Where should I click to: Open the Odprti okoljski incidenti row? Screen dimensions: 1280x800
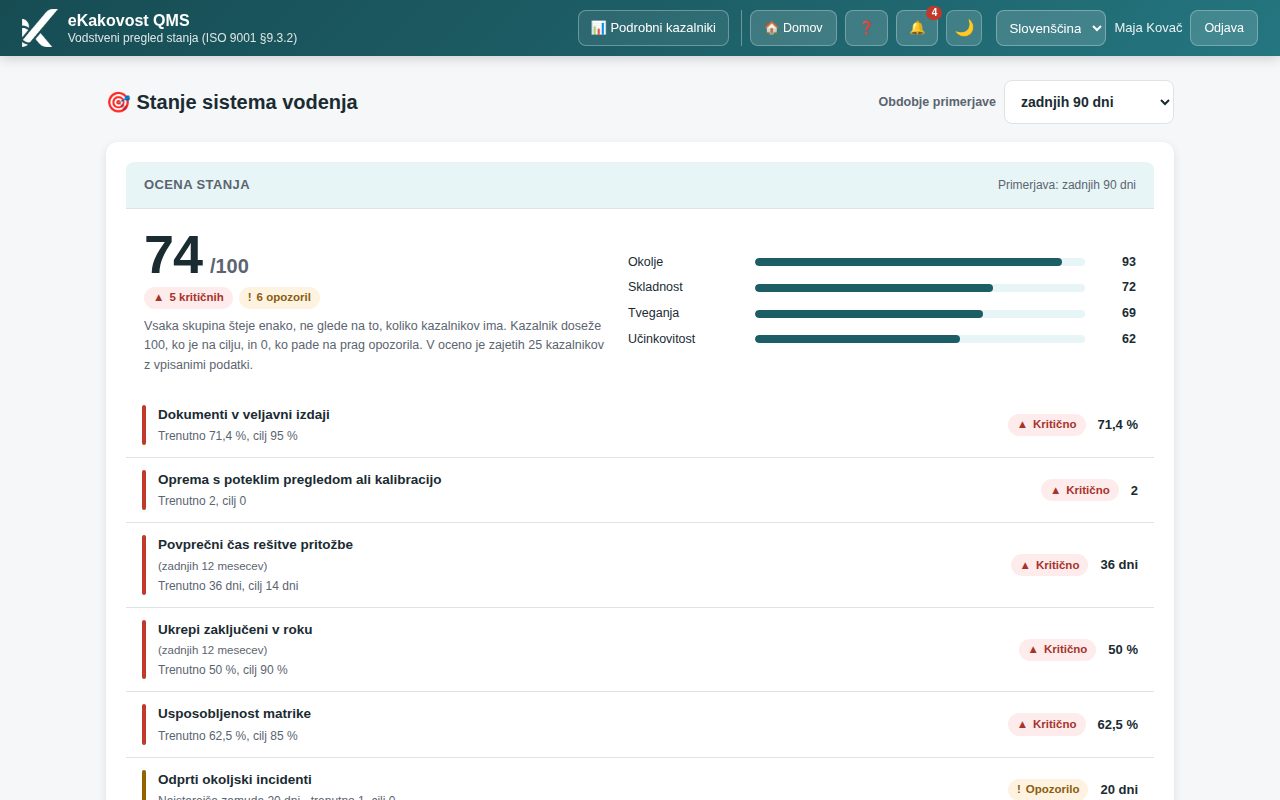640,779
